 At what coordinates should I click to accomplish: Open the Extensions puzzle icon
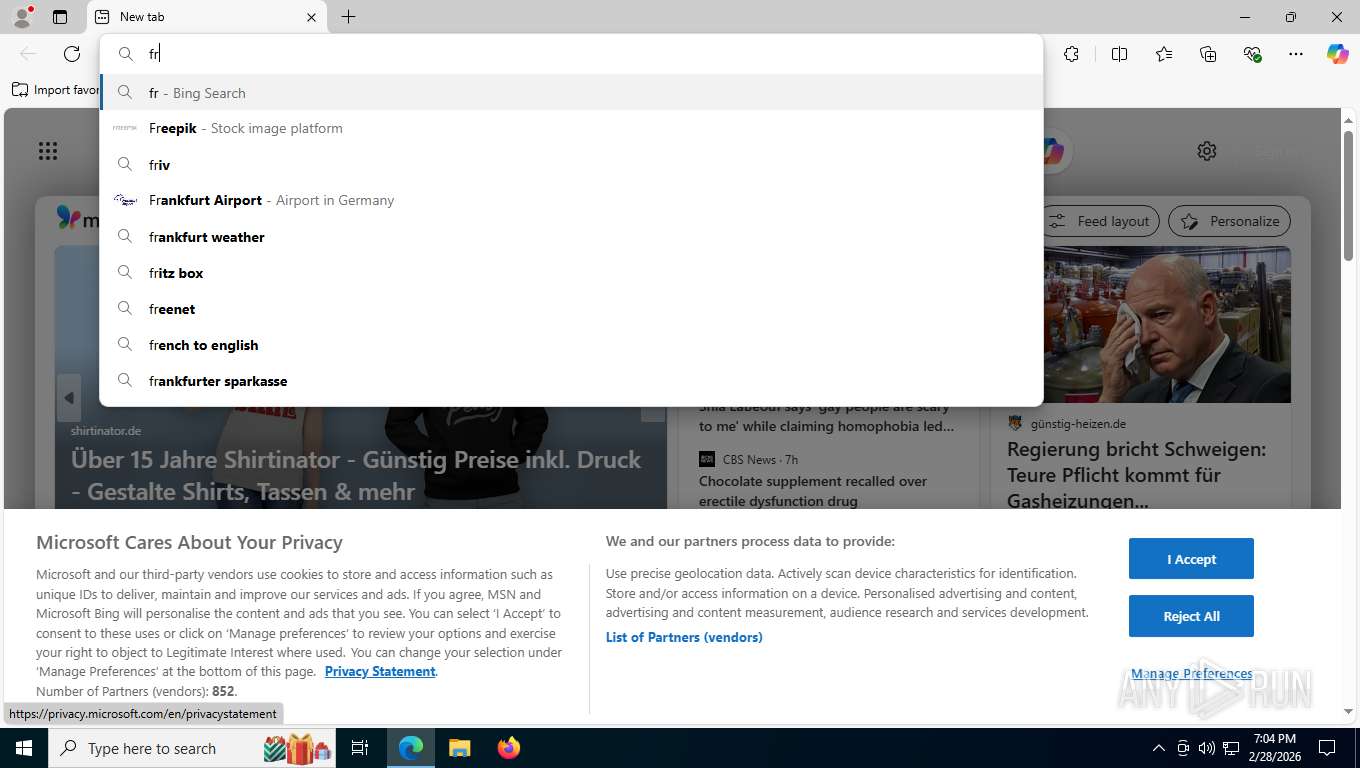[x=1071, y=54]
